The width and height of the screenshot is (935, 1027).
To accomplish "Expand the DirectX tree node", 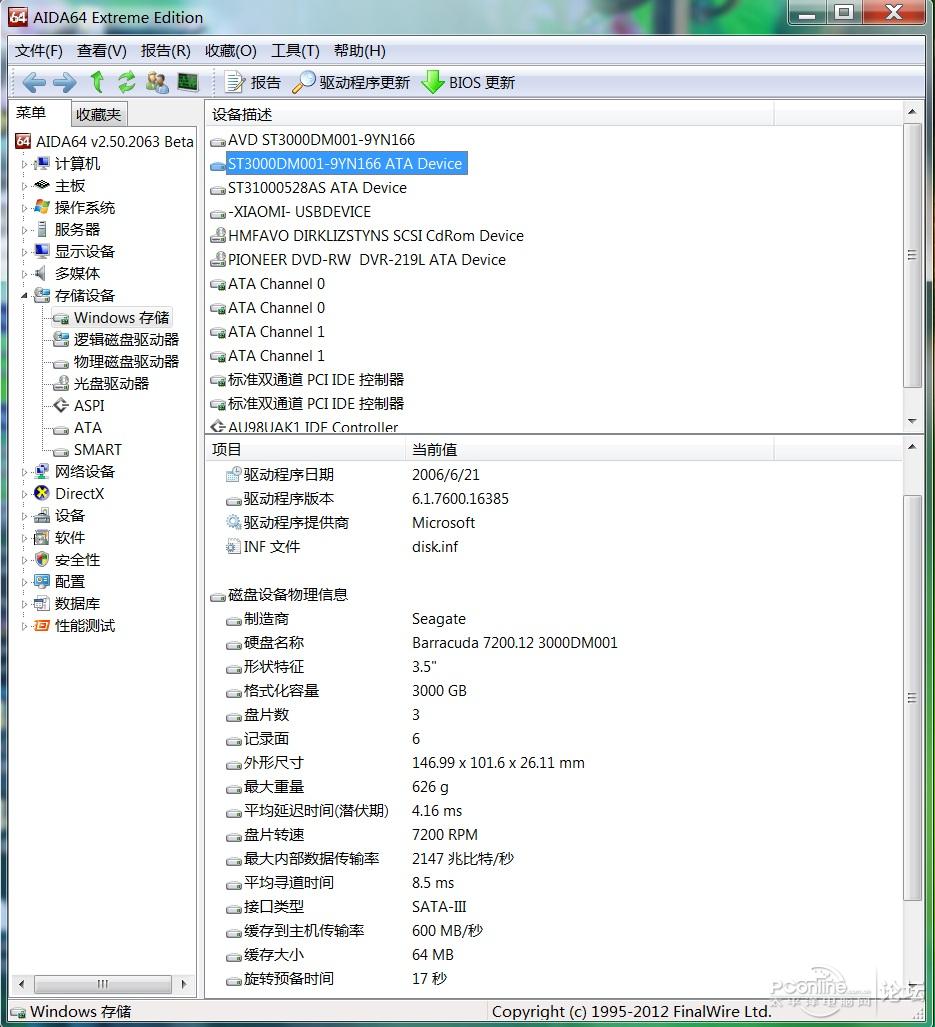I will click(x=24, y=494).
